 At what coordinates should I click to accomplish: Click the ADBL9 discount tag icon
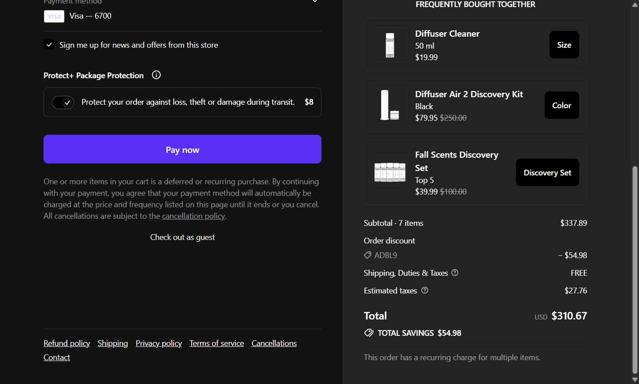(x=368, y=255)
